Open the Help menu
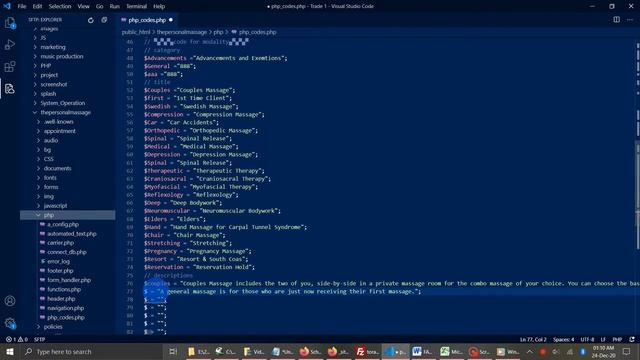640x360 pixels. [x=159, y=6]
